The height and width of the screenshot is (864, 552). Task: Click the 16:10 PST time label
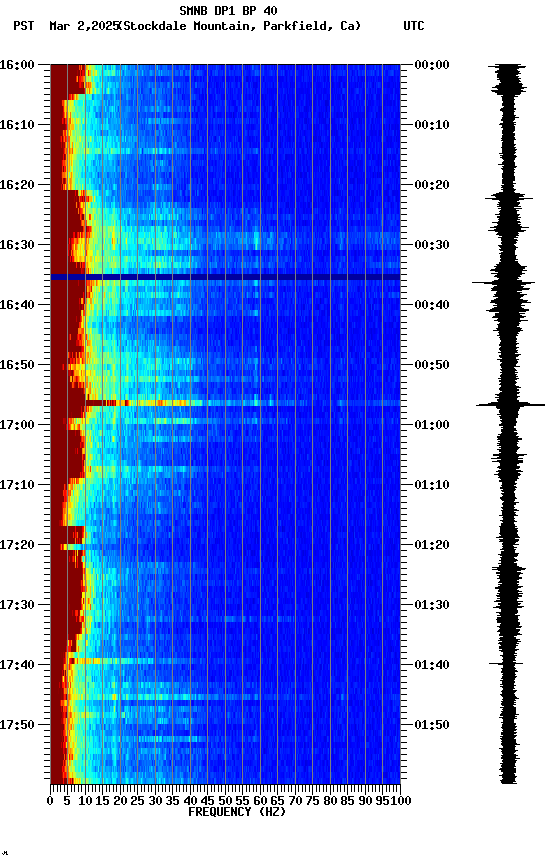[x=17, y=125]
